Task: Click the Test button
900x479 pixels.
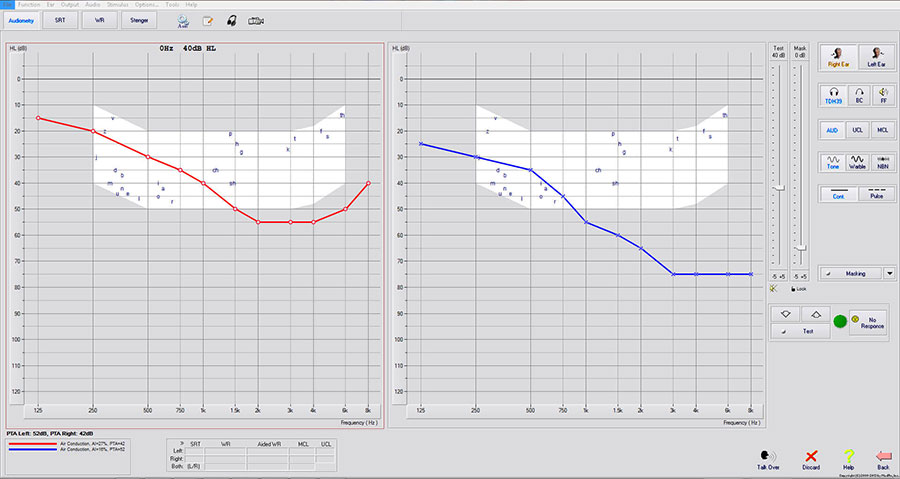Action: (x=800, y=331)
